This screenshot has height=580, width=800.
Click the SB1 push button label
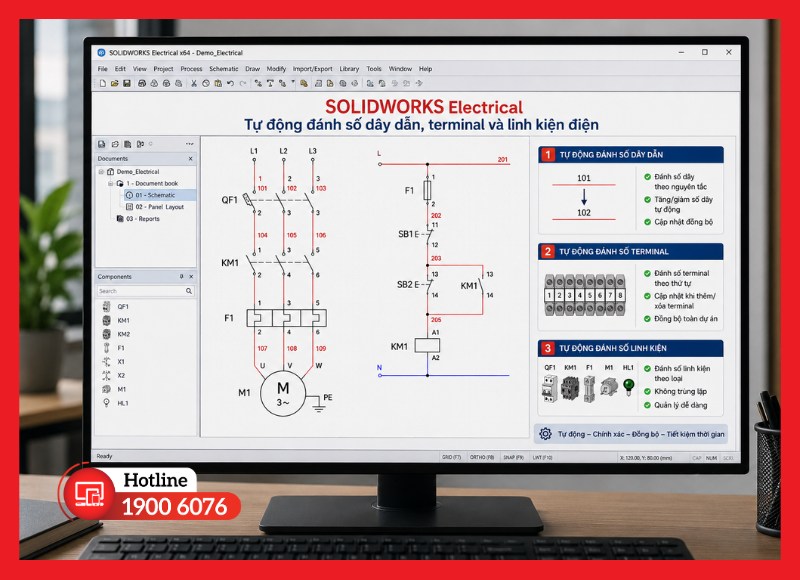(x=405, y=234)
